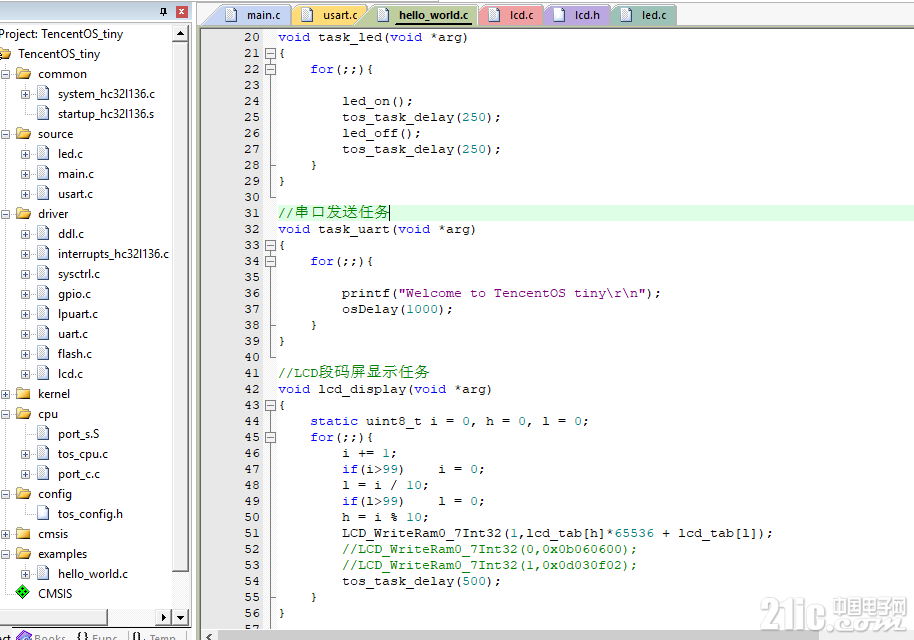Collapse the config folder group
The image size is (914, 640).
click(6, 494)
